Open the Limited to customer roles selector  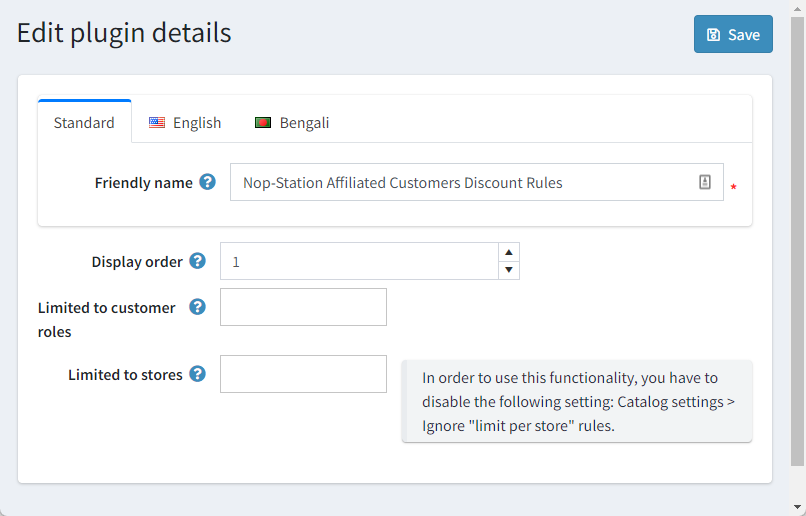click(x=303, y=307)
